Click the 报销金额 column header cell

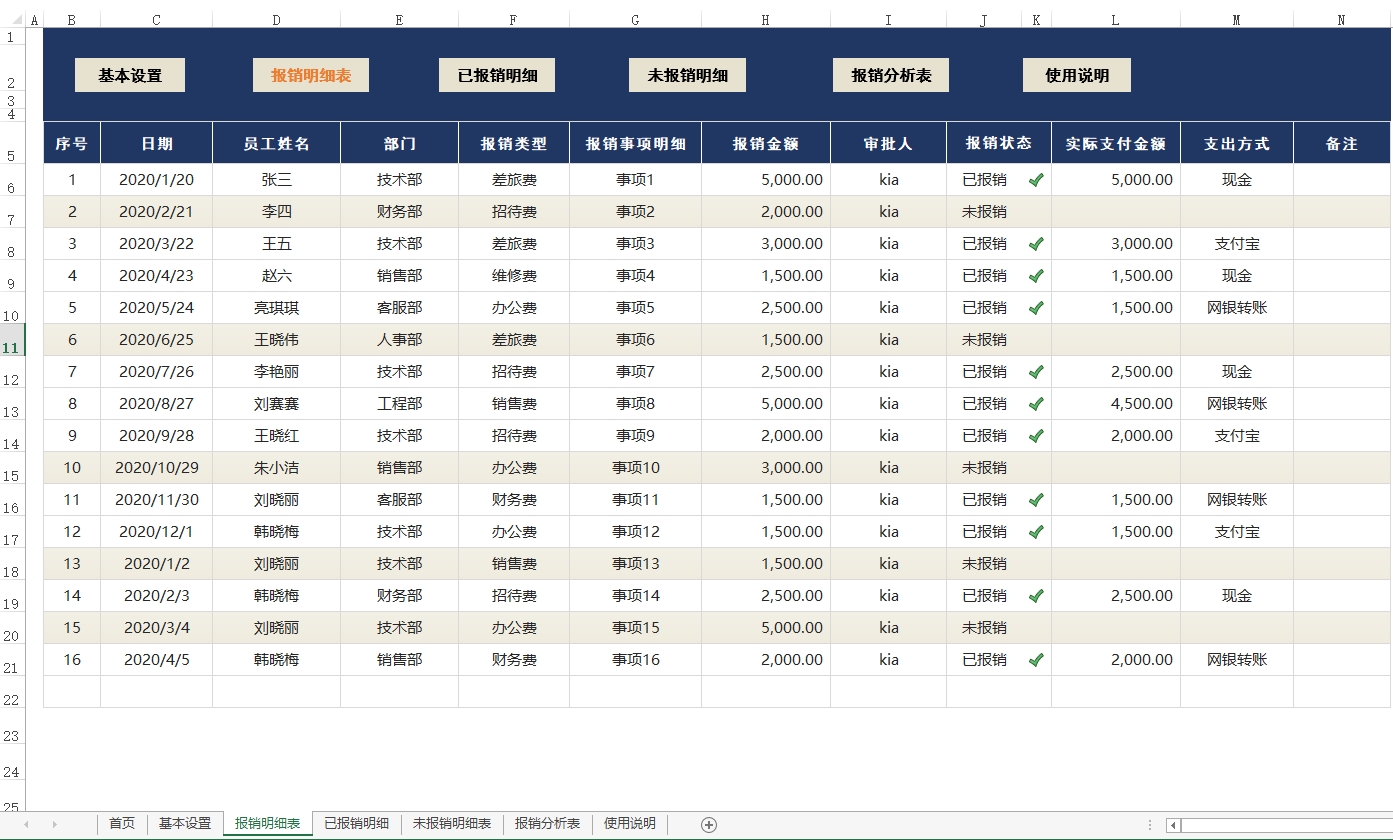pos(765,144)
